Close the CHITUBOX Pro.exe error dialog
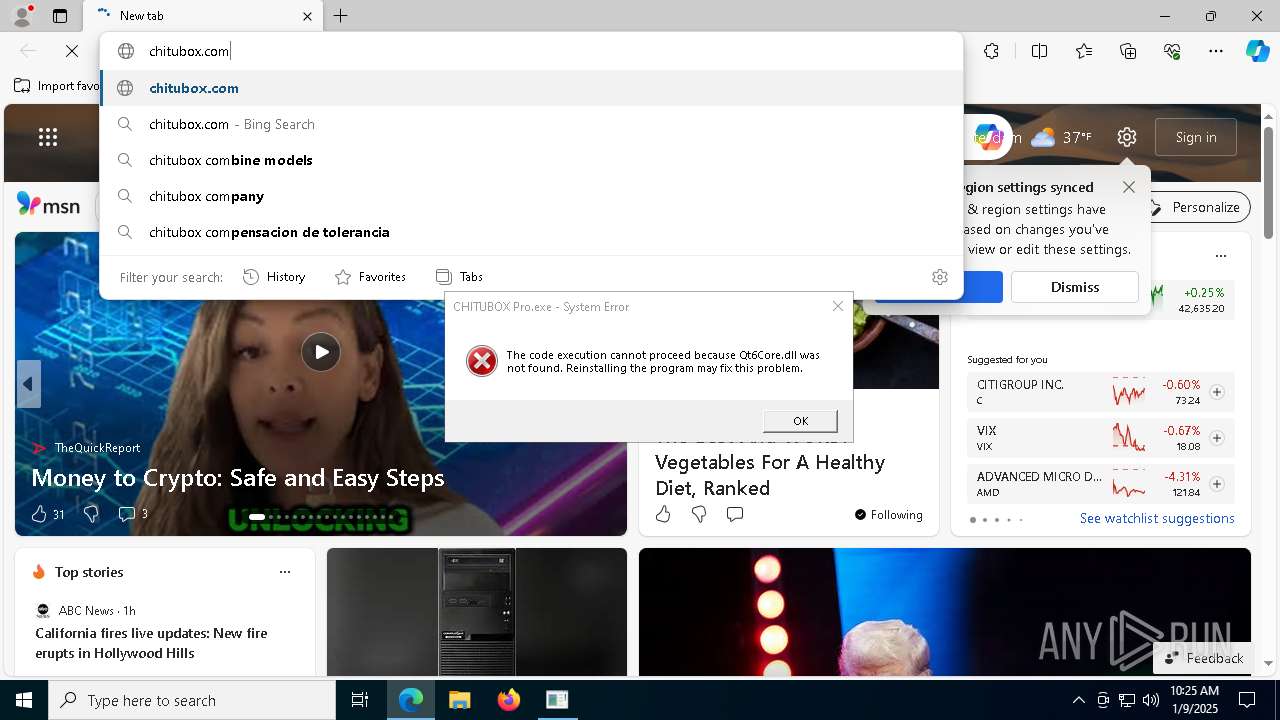This screenshot has width=1280, height=720. (838, 306)
